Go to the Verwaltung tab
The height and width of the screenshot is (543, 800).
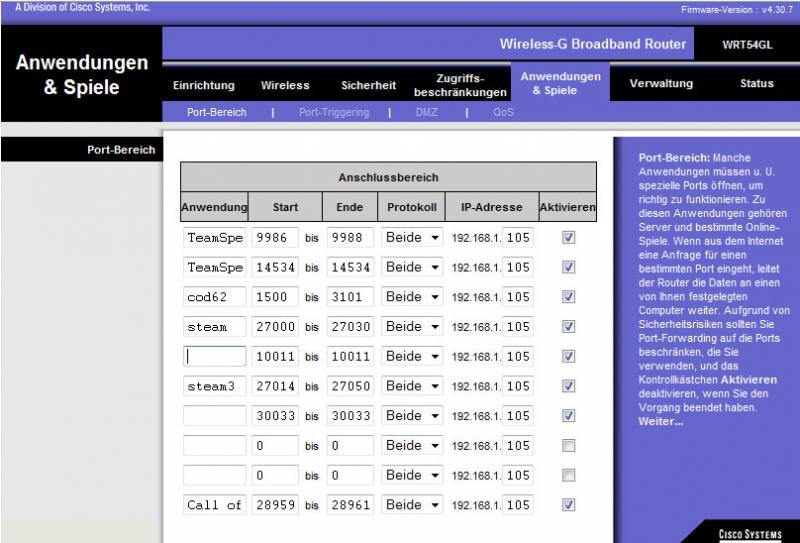tap(660, 84)
